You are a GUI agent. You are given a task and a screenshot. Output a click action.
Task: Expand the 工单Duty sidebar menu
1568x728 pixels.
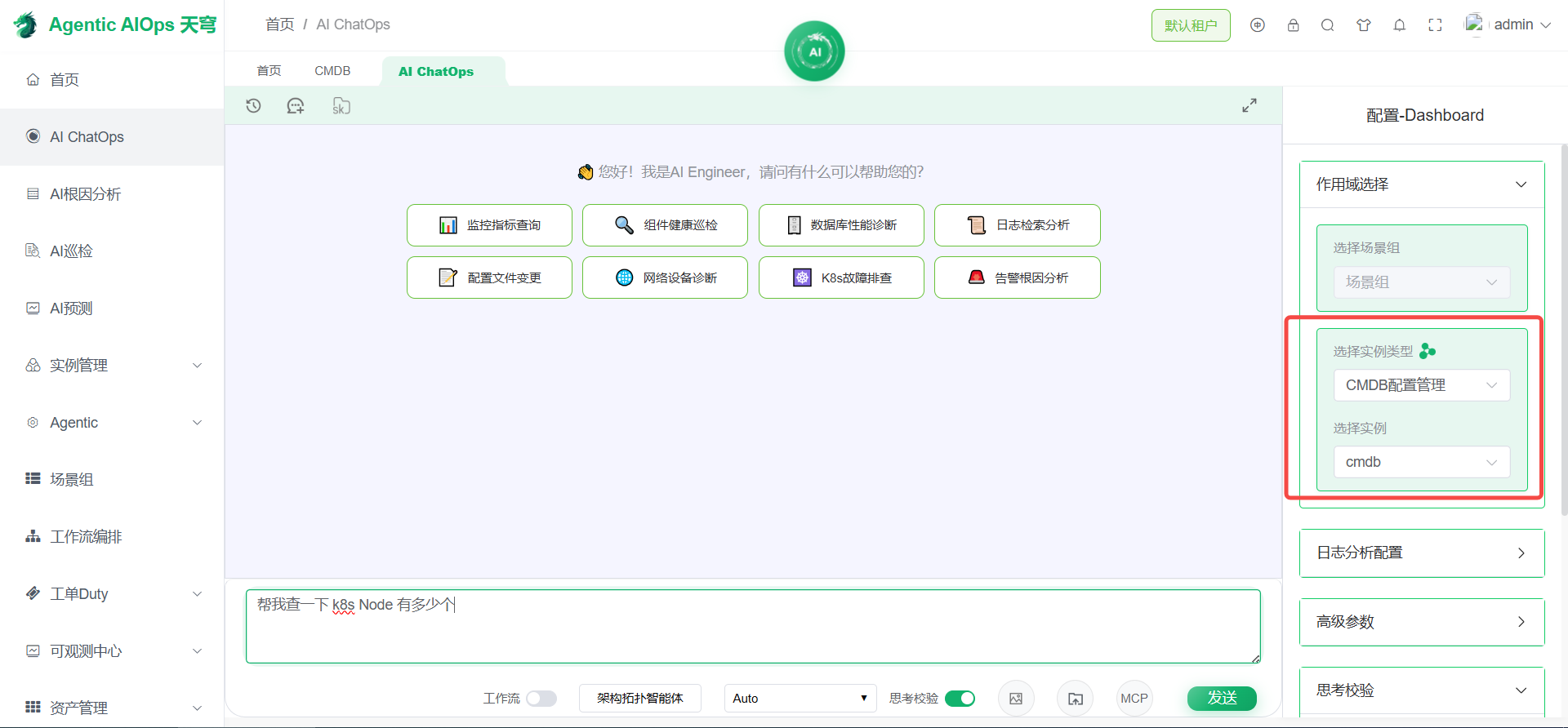coord(112,594)
